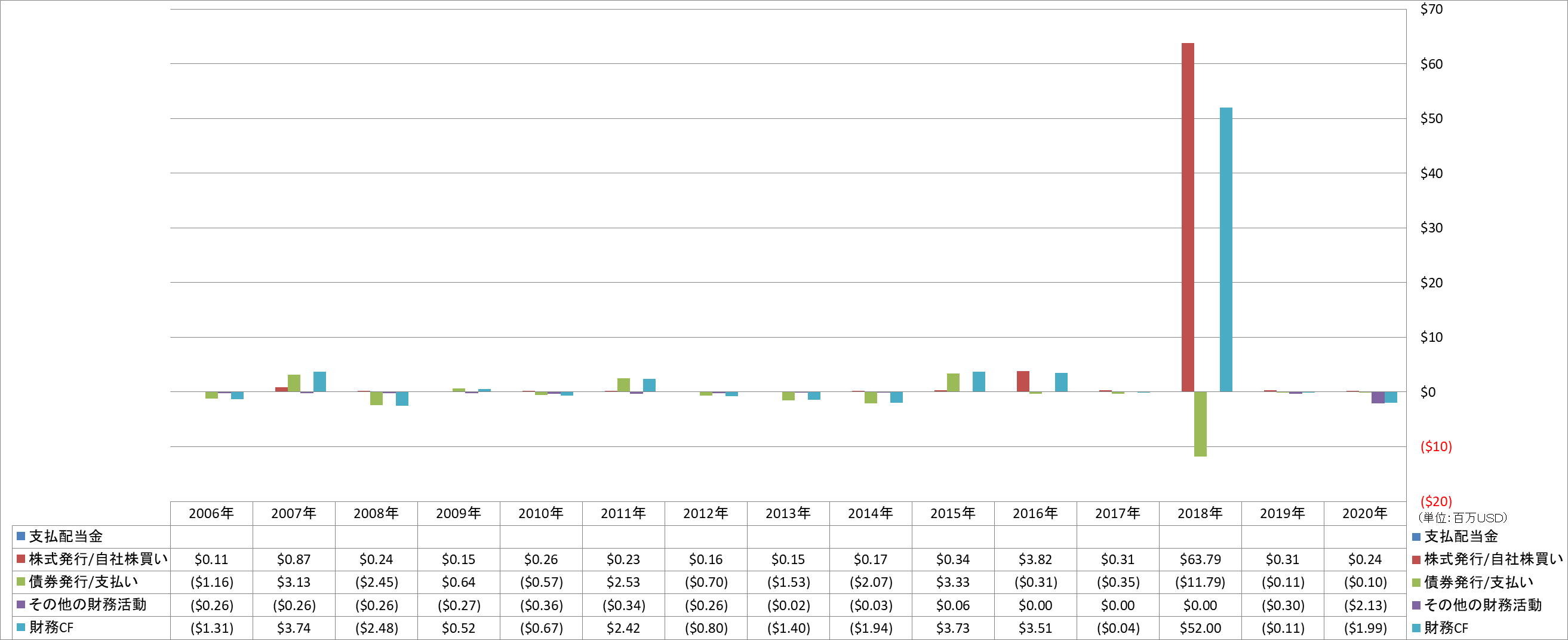
Task: Click the 2006年 column header
Action: [x=211, y=513]
